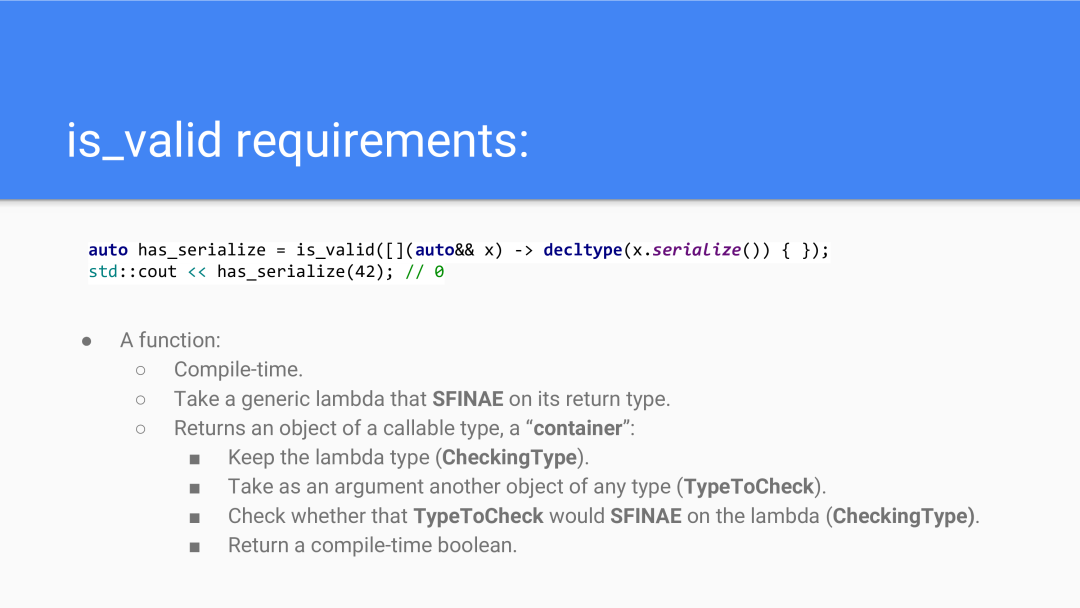Viewport: 1080px width, 608px height.
Task: Select the "Compile-time." sub-bullet
Action: 238,370
